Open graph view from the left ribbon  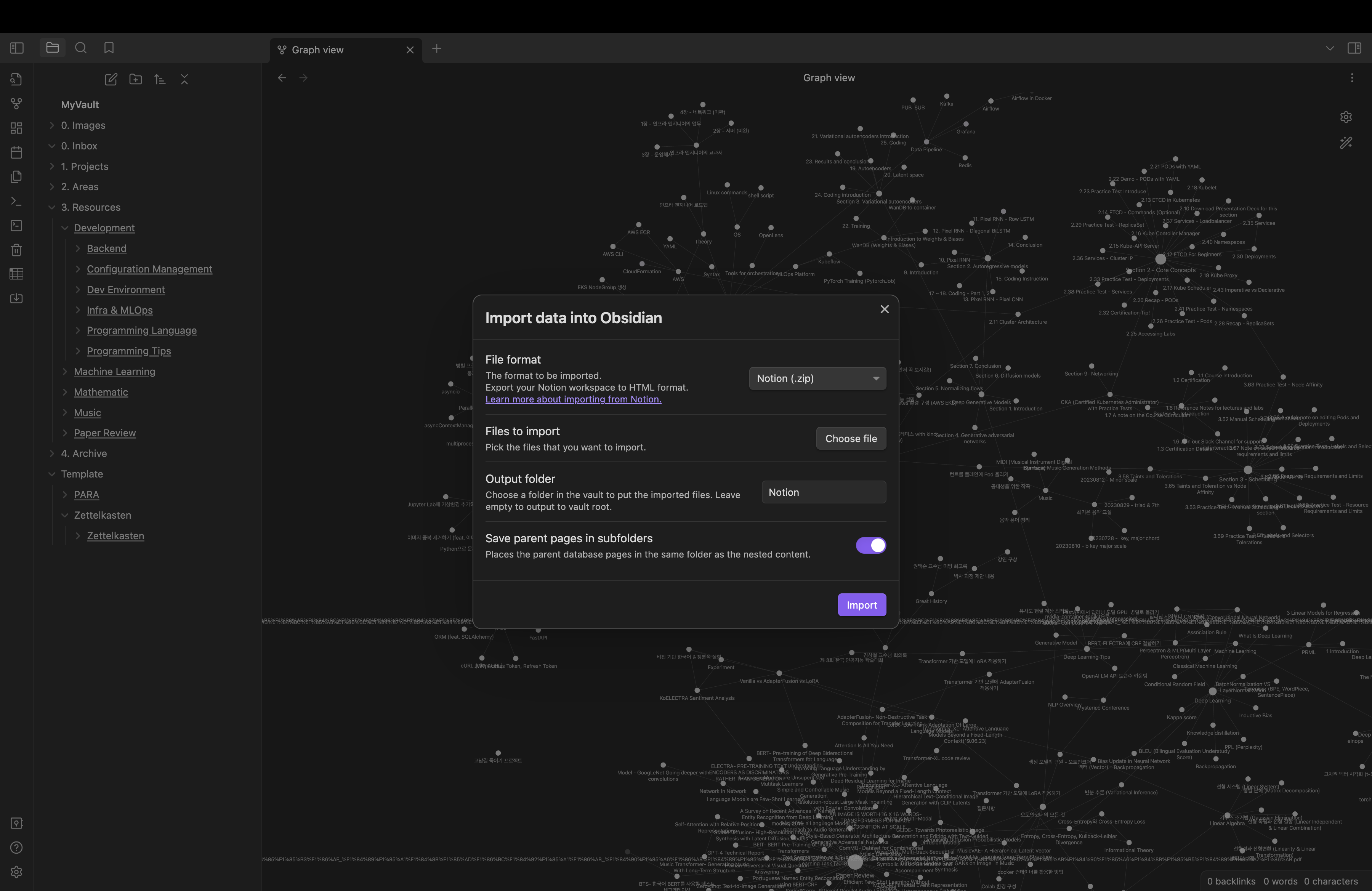pyautogui.click(x=16, y=104)
